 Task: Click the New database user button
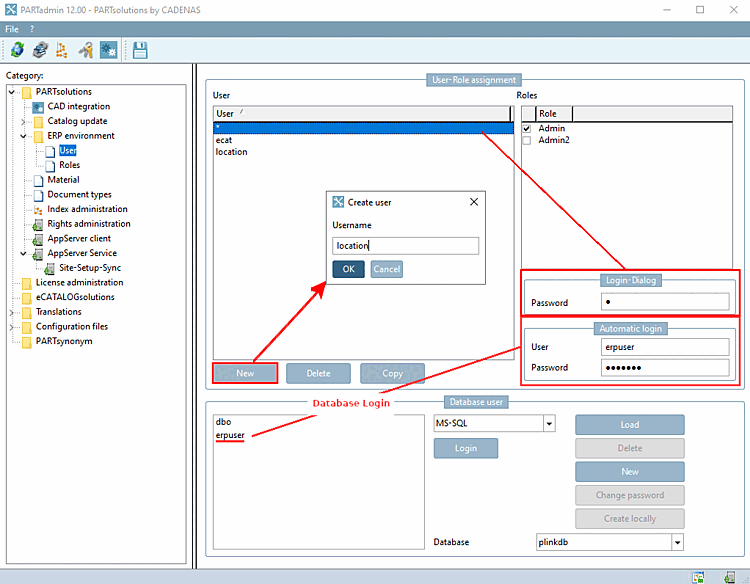pos(630,472)
